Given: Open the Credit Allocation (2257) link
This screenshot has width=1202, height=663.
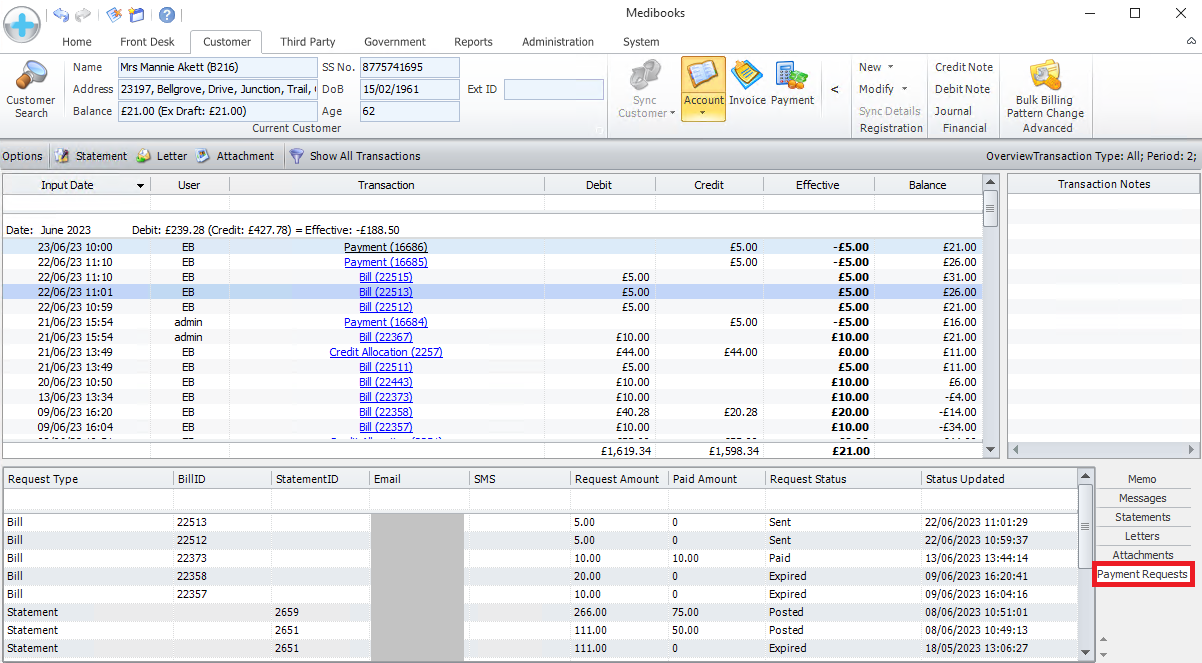Looking at the screenshot, I should (x=385, y=352).
